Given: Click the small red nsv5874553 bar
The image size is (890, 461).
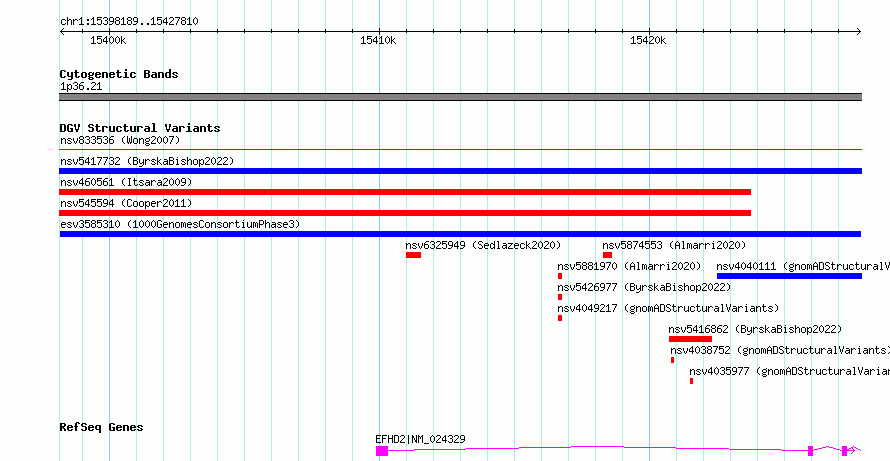Looking at the screenshot, I should pyautogui.click(x=607, y=255).
